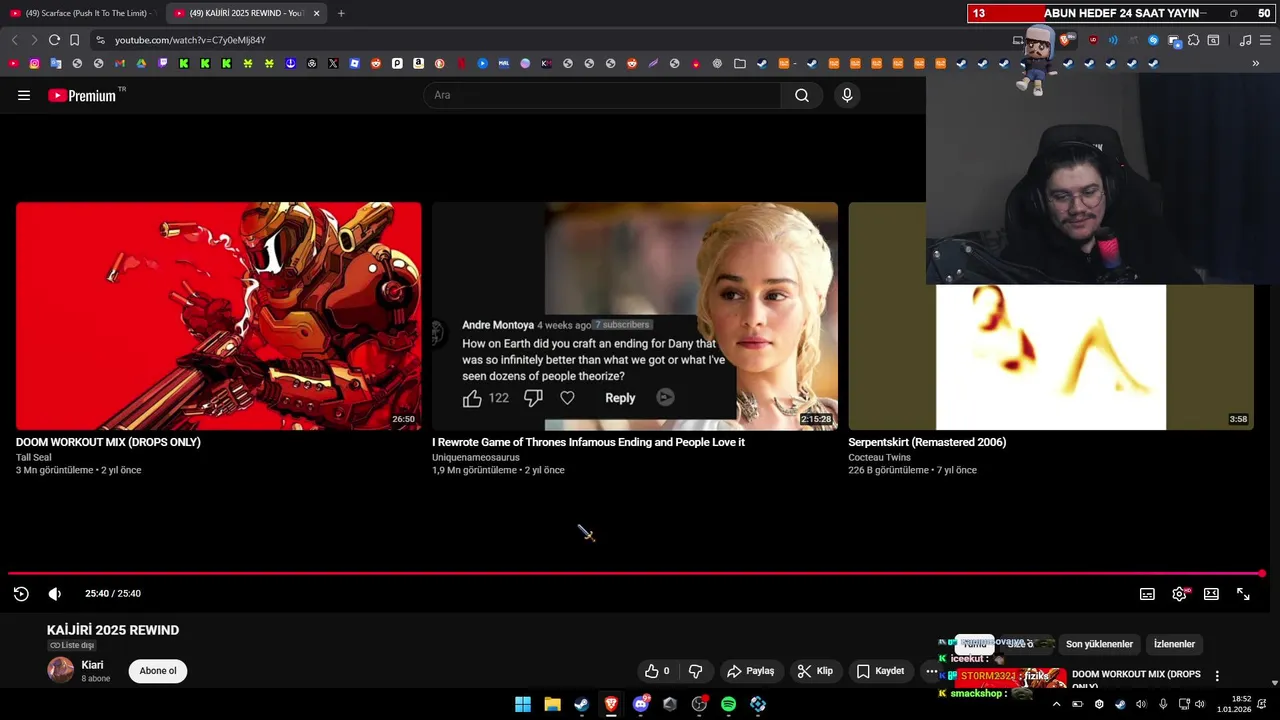Start voice search with microphone icon
1280x720 pixels.
tap(847, 95)
